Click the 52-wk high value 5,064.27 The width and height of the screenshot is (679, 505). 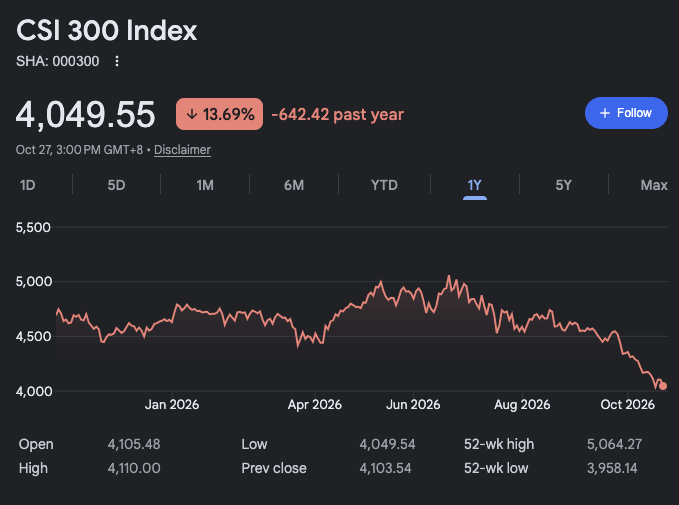point(614,444)
